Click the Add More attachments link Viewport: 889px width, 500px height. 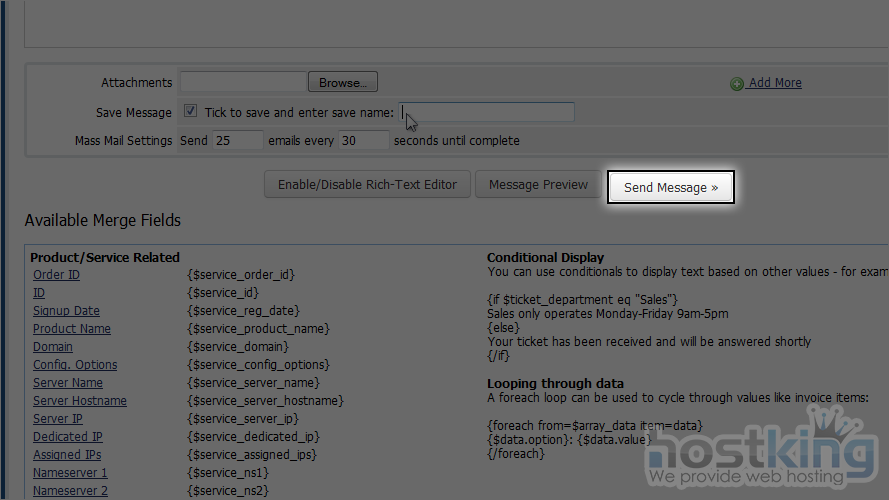pos(775,83)
